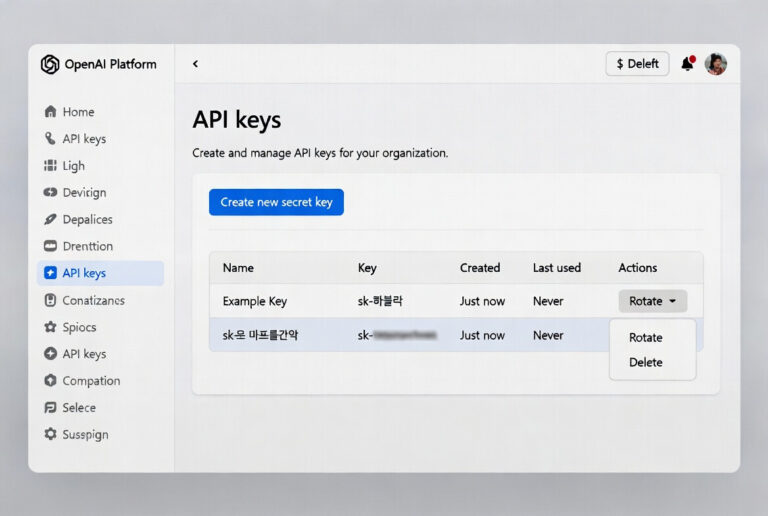Select the Example Key name cell
The height and width of the screenshot is (516, 768).
[x=255, y=301]
